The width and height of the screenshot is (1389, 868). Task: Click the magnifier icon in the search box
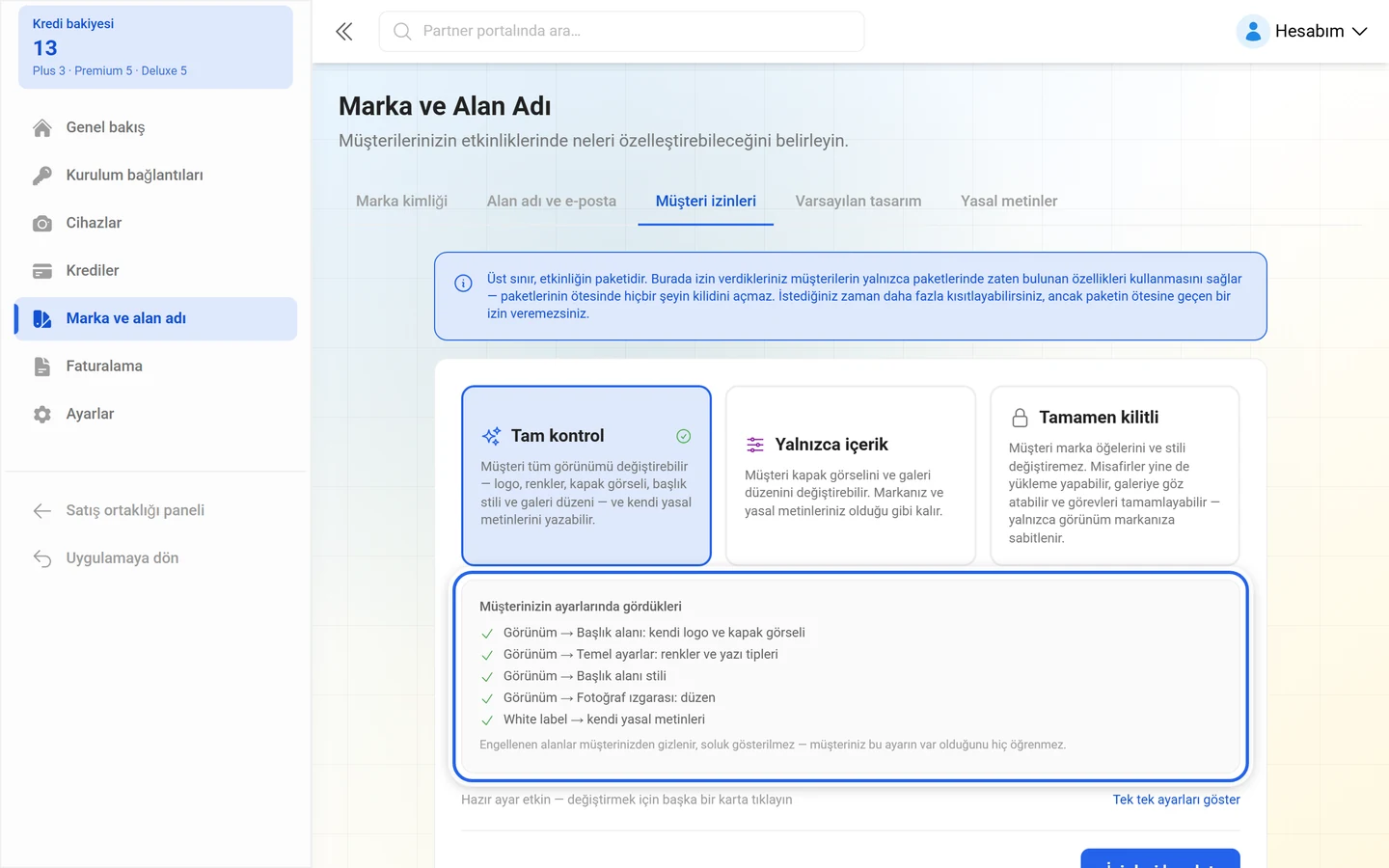(x=402, y=32)
